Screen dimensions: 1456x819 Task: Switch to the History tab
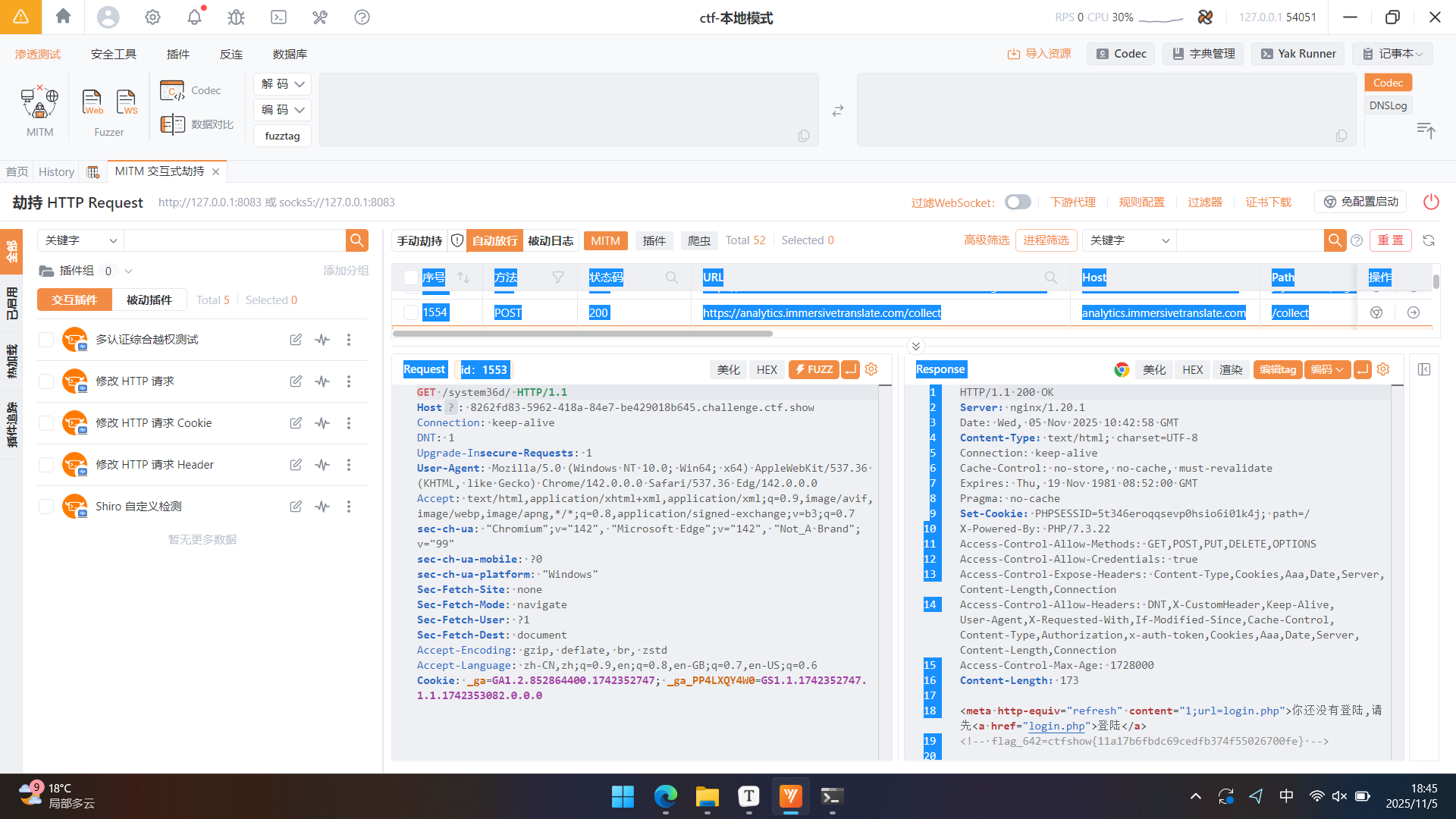click(56, 172)
